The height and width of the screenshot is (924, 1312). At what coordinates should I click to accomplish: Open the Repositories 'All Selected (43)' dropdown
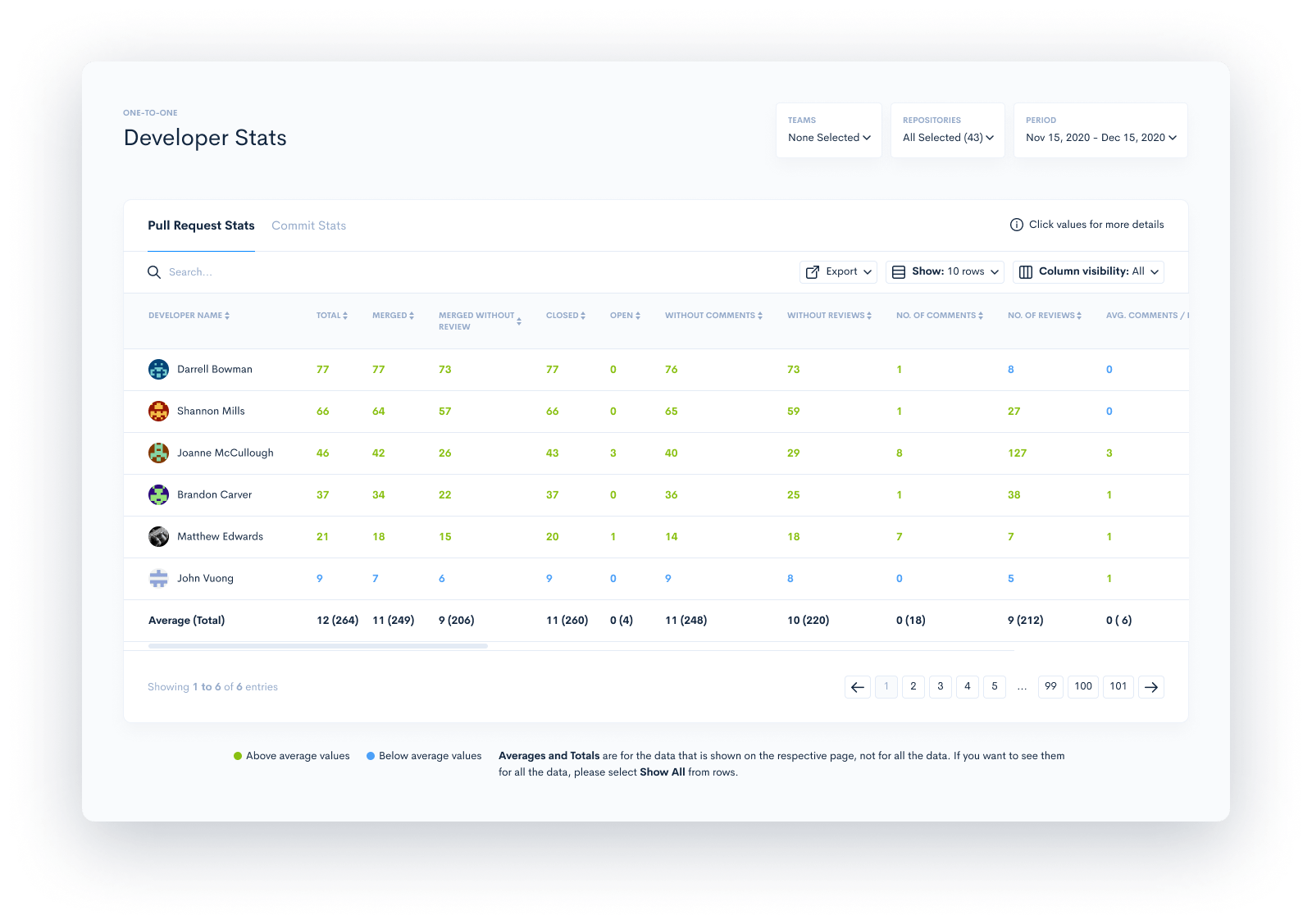point(947,138)
